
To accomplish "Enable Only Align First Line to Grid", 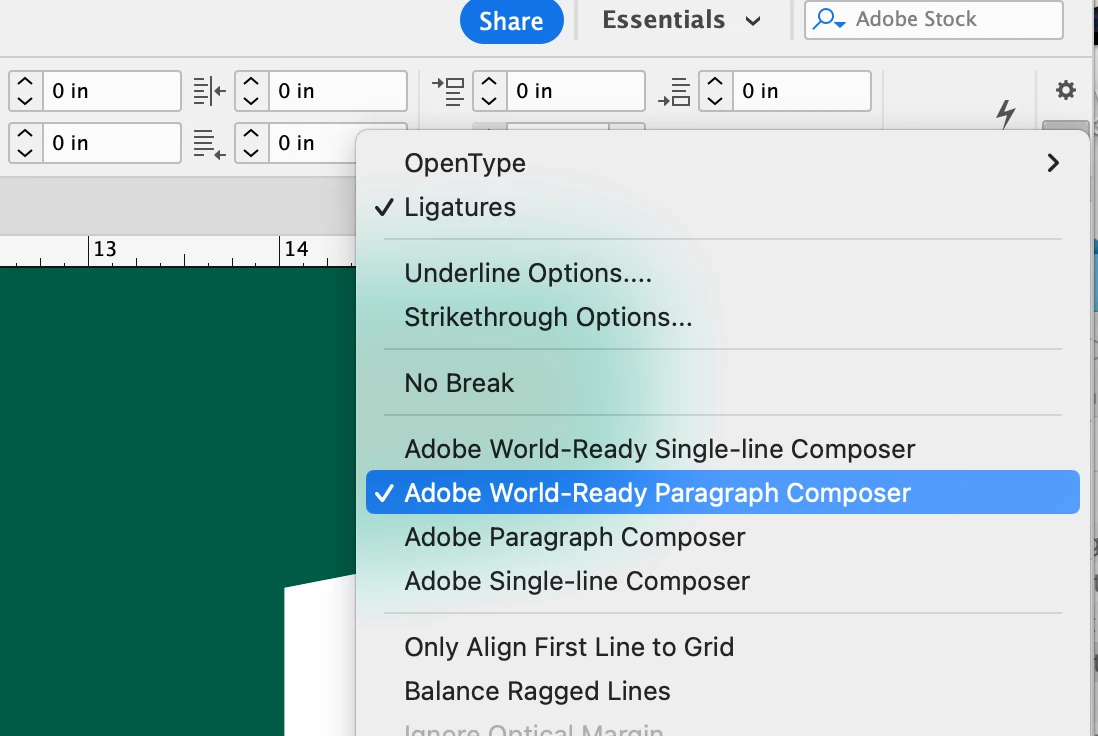I will (723, 647).
